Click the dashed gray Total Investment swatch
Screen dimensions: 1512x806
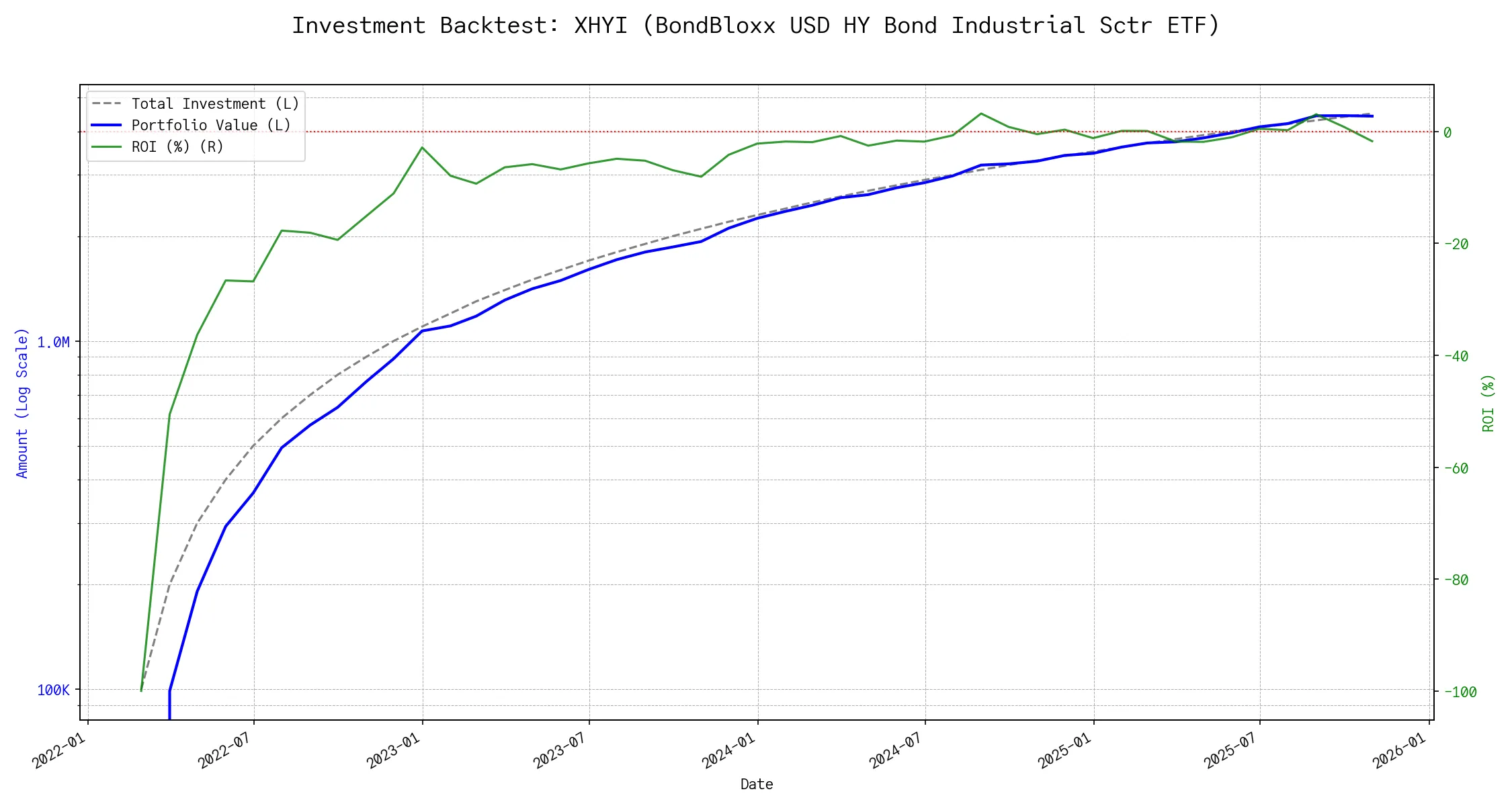point(106,104)
